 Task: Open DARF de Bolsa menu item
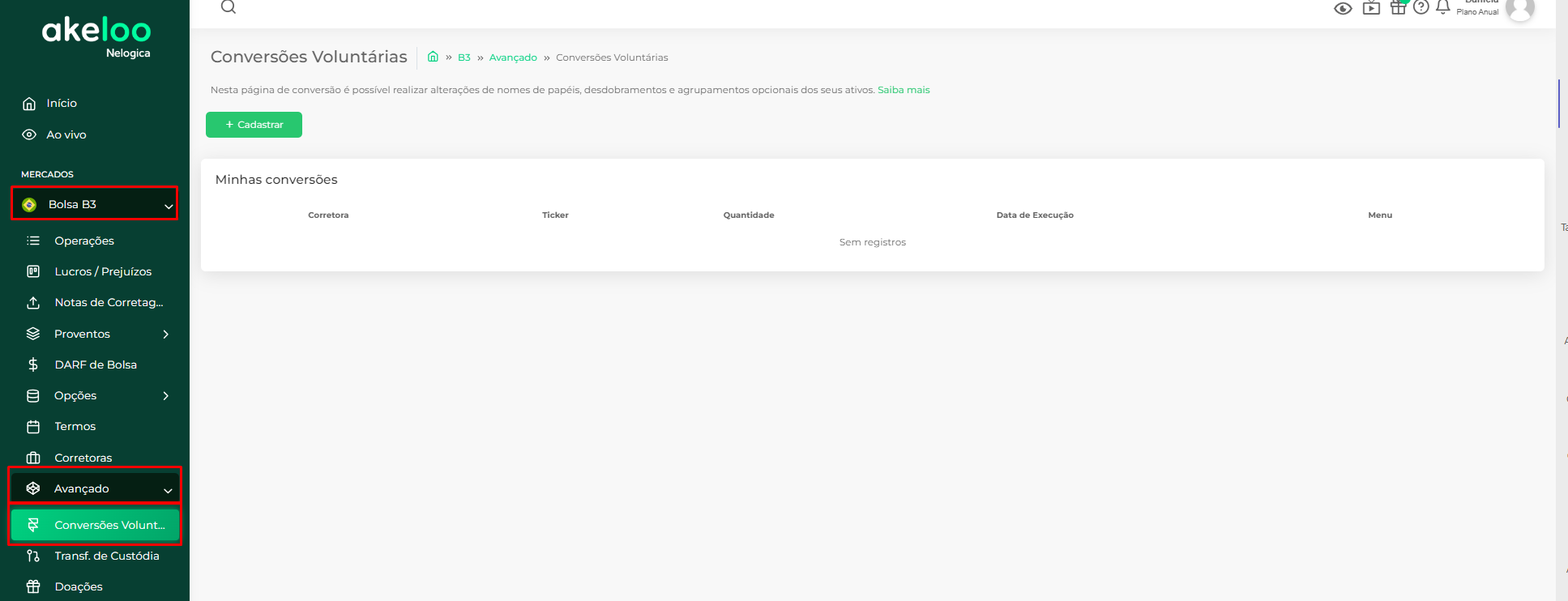click(x=96, y=364)
